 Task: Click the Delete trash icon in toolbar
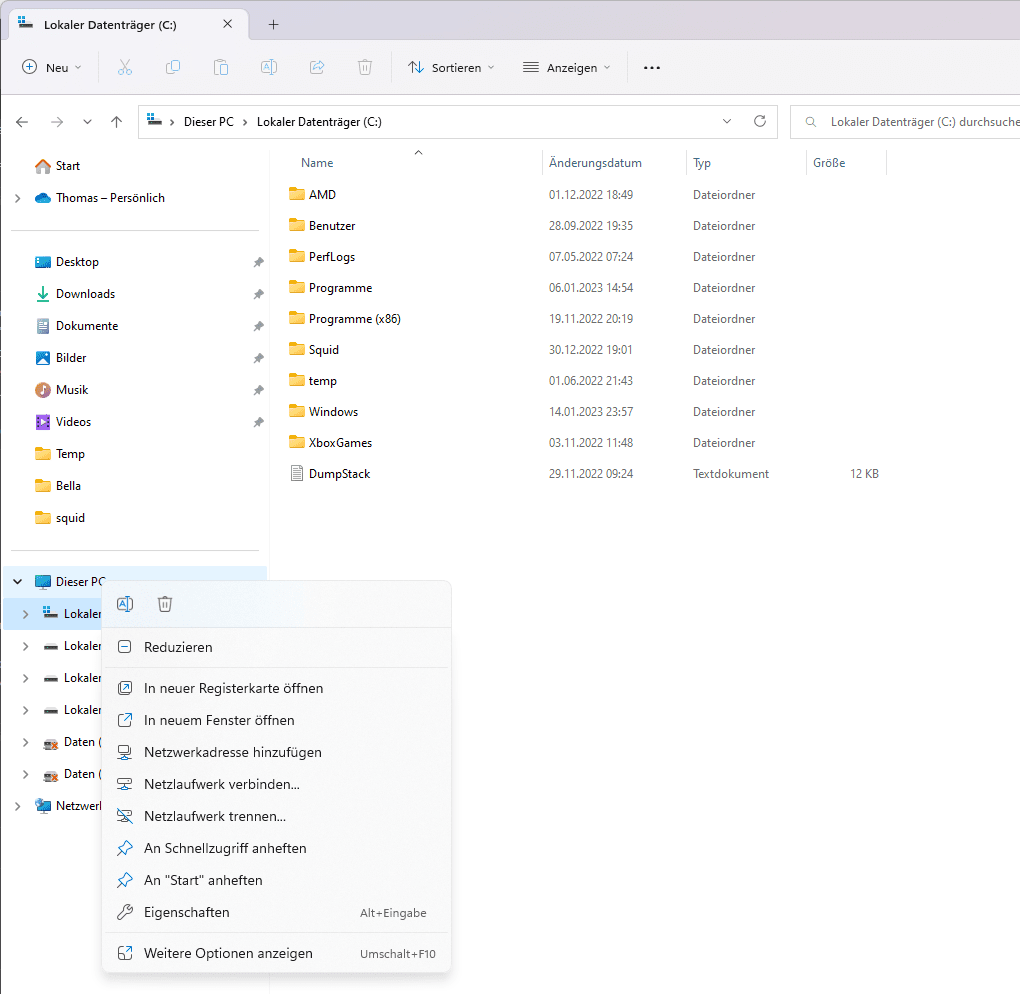tap(365, 68)
